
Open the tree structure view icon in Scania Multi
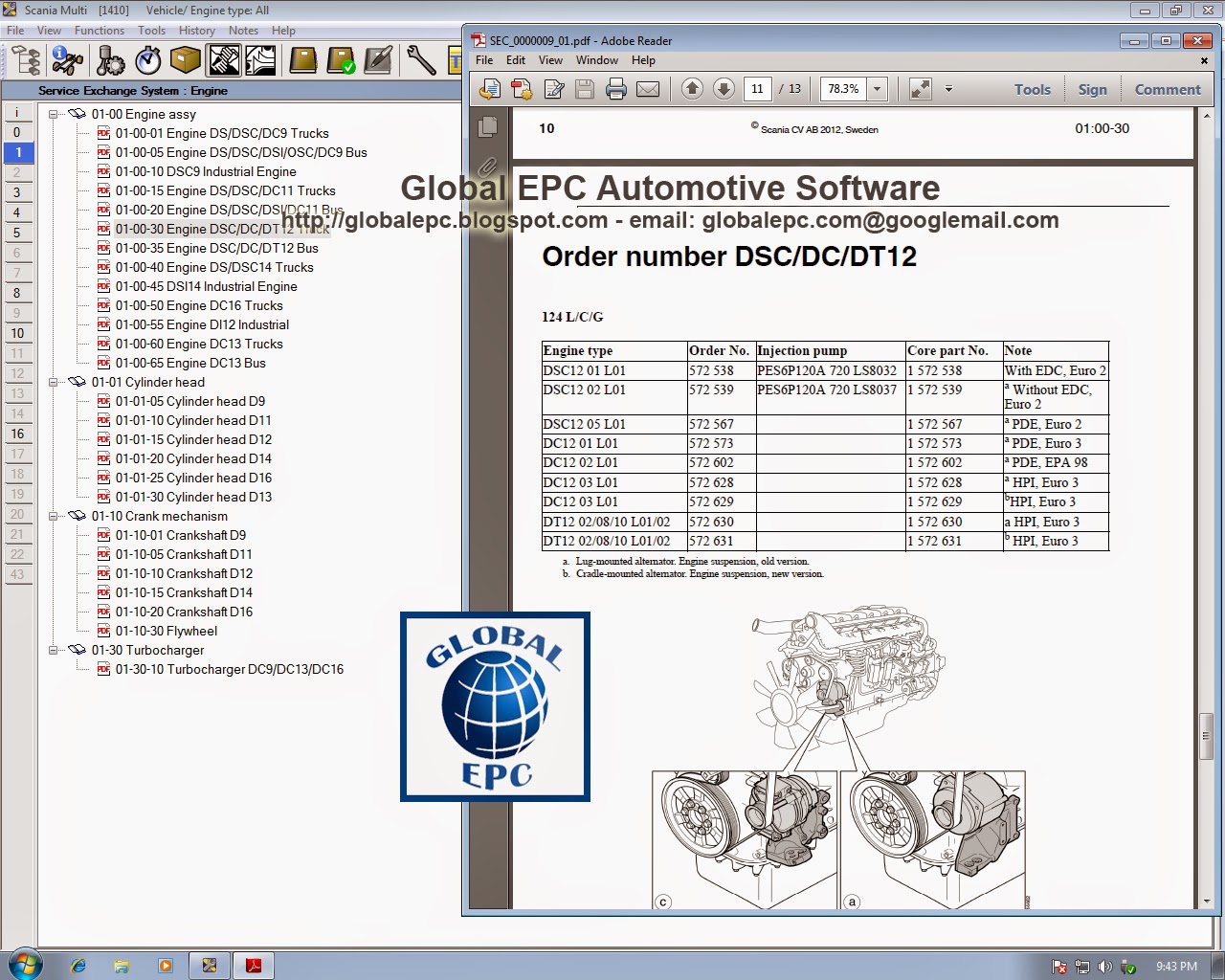point(25,60)
